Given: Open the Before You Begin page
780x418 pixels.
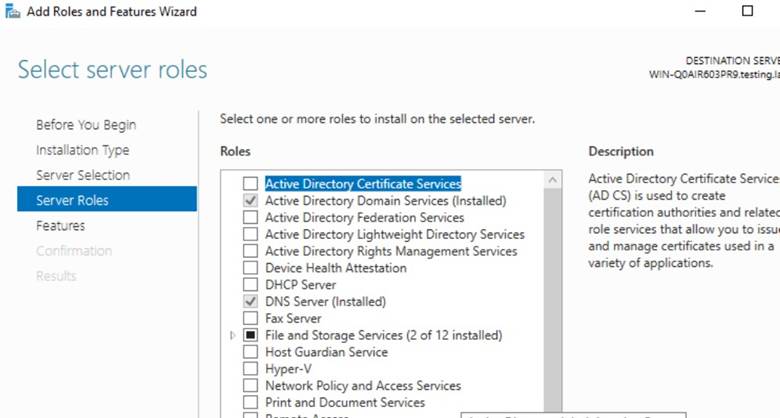Looking at the screenshot, I should [x=86, y=125].
